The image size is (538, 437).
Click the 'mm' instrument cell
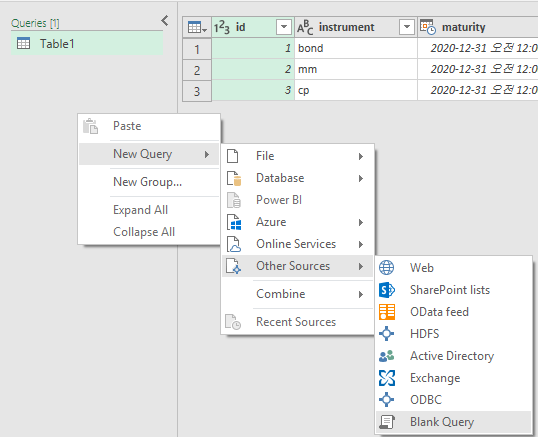[356, 69]
